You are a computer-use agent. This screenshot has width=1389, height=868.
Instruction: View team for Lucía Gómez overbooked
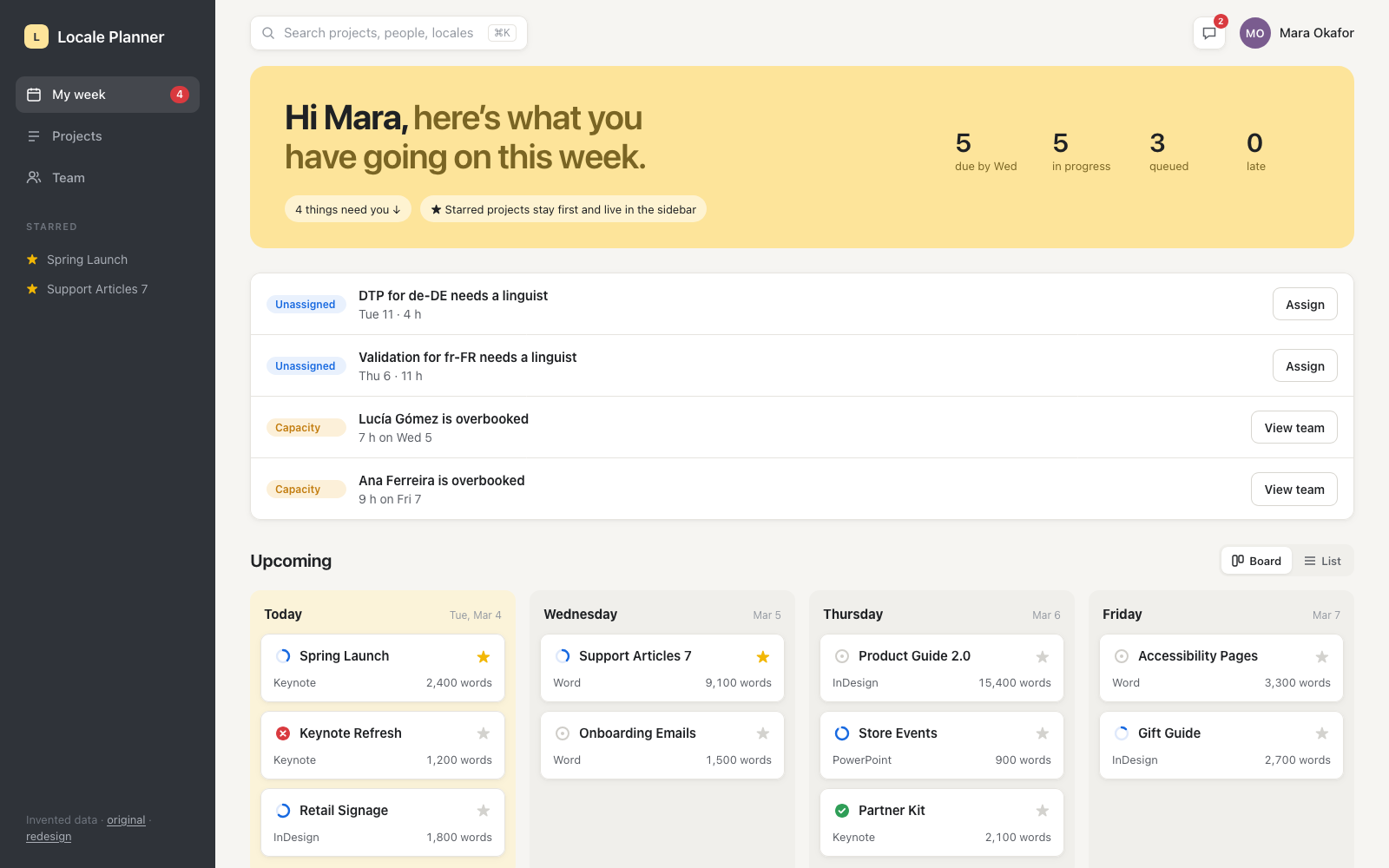click(x=1294, y=428)
